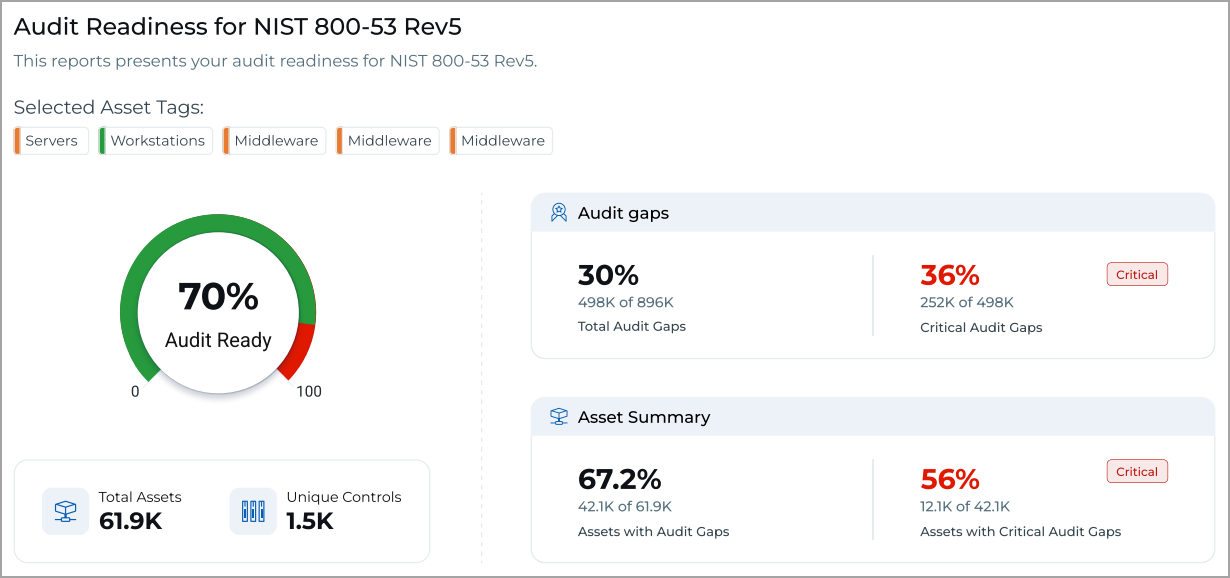Click the Total Assets network icon

(x=66, y=511)
